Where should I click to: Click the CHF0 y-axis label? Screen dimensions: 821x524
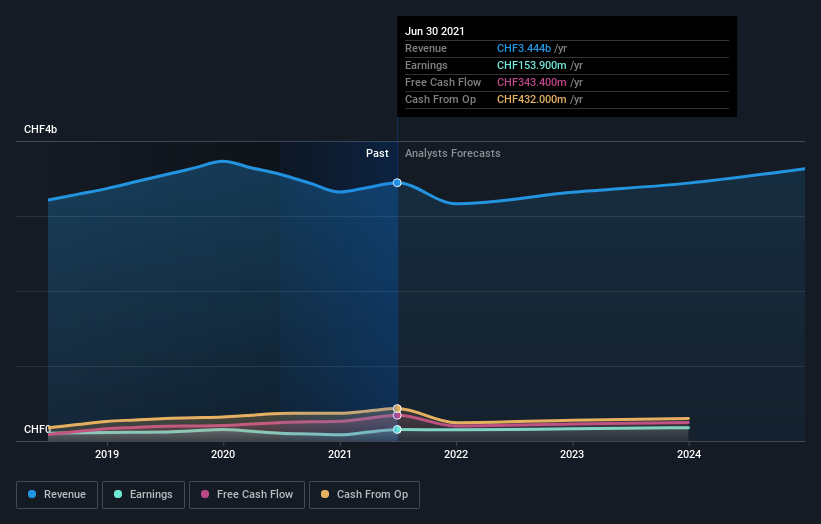click(37, 429)
